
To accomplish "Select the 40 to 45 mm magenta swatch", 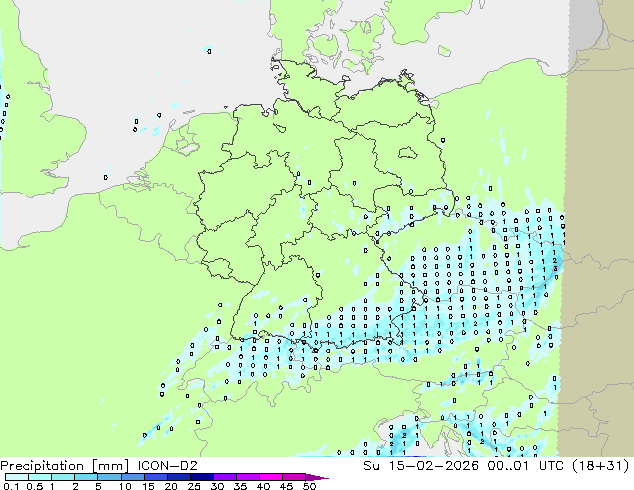I will click(271, 477).
